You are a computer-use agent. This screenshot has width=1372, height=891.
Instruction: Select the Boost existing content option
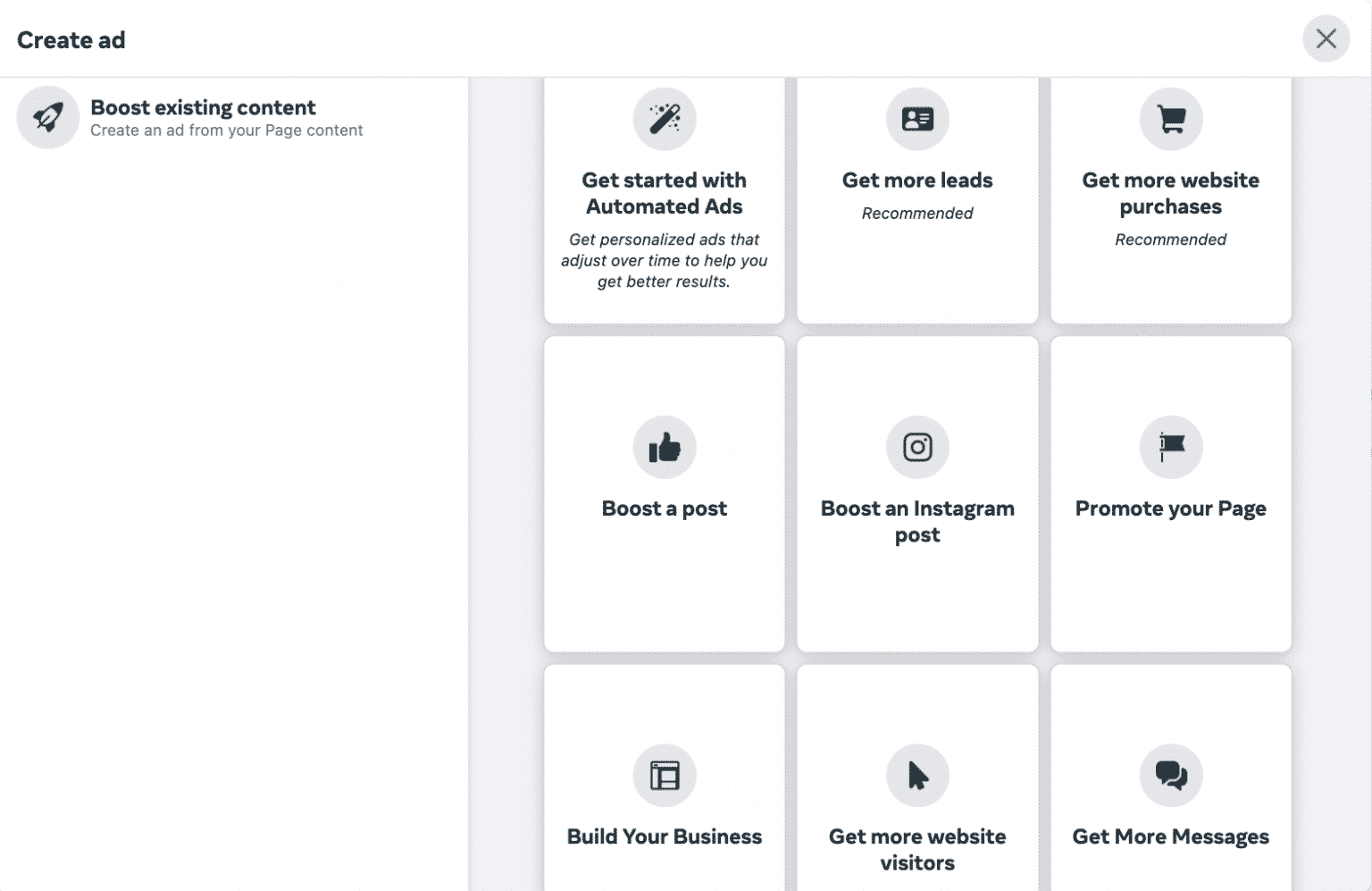click(203, 108)
